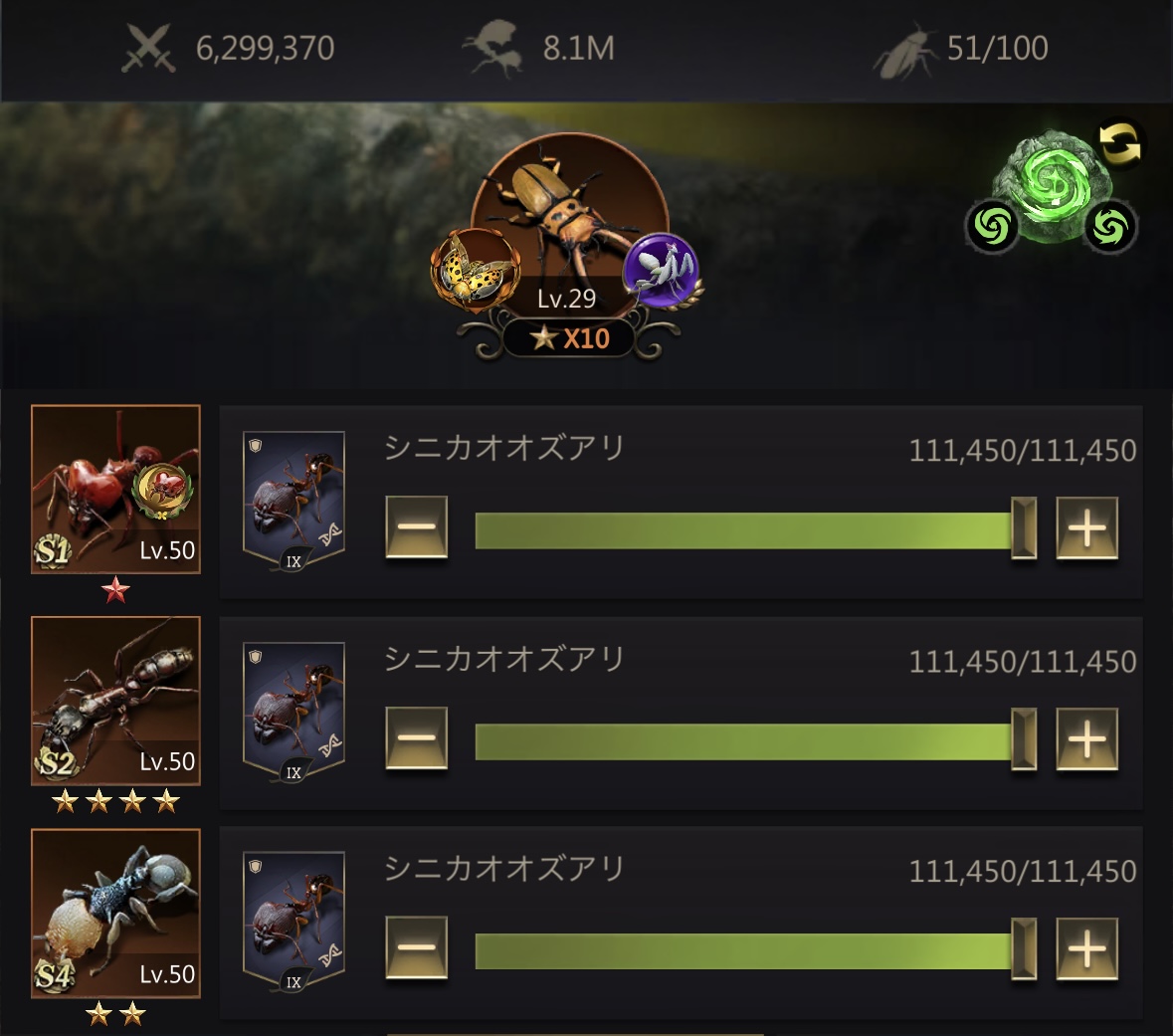Select the S2 ant Lv.50 portrait
The width and height of the screenshot is (1173, 1036).
116,701
